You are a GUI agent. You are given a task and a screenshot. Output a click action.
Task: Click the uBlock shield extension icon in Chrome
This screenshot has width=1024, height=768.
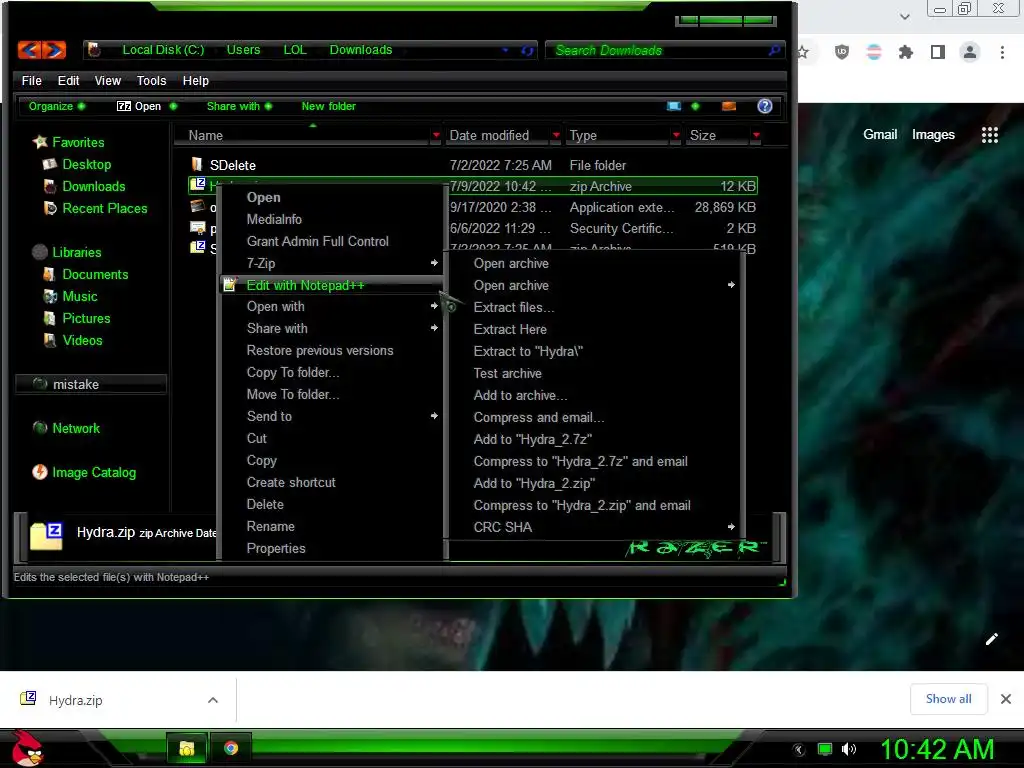(x=842, y=52)
